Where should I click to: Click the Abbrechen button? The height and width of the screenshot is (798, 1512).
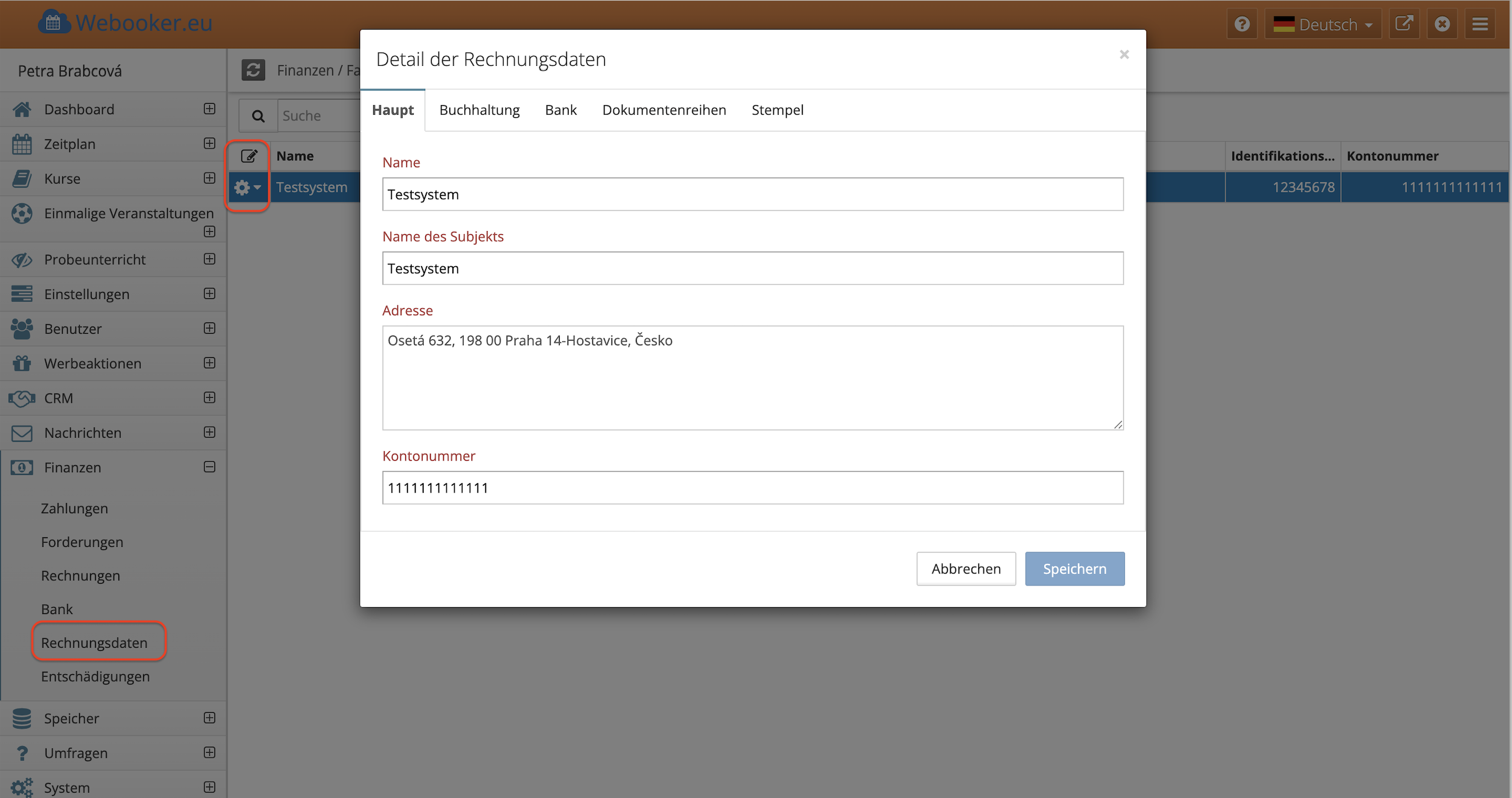pos(966,569)
